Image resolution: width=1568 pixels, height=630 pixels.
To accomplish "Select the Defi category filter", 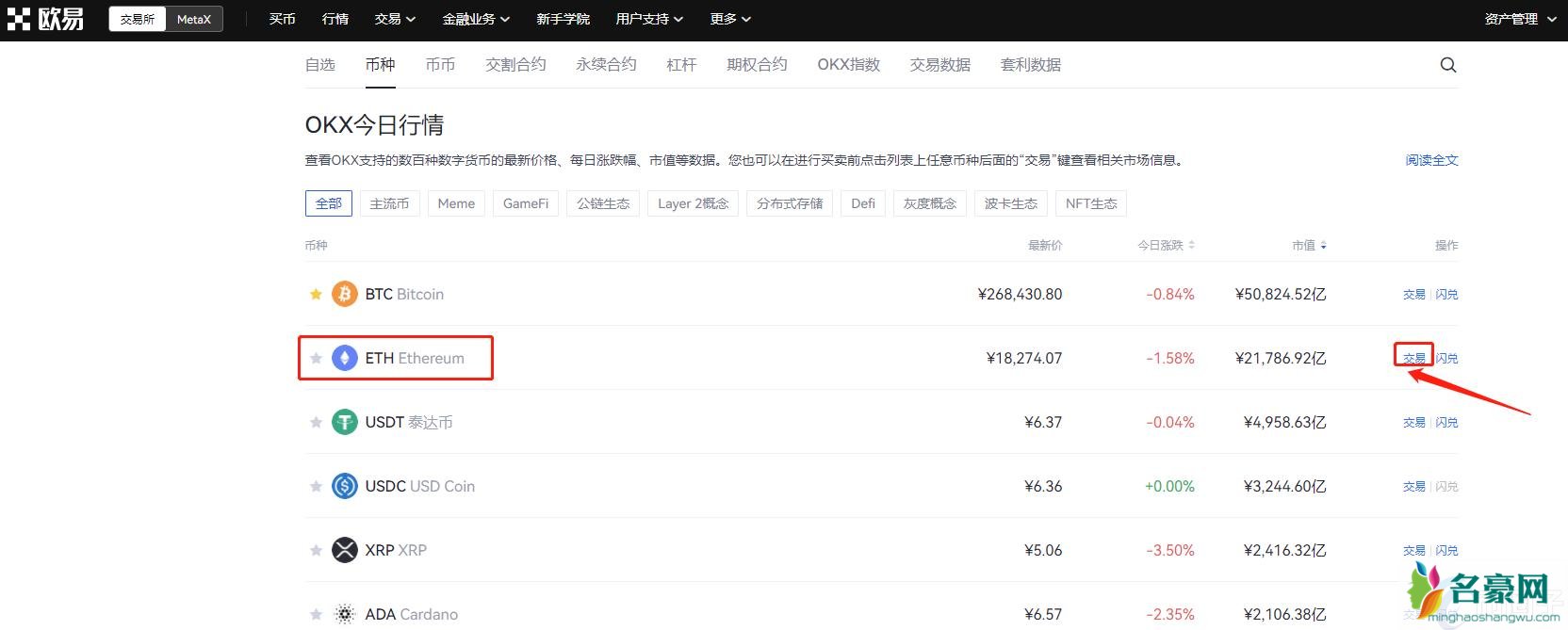I will (x=863, y=203).
